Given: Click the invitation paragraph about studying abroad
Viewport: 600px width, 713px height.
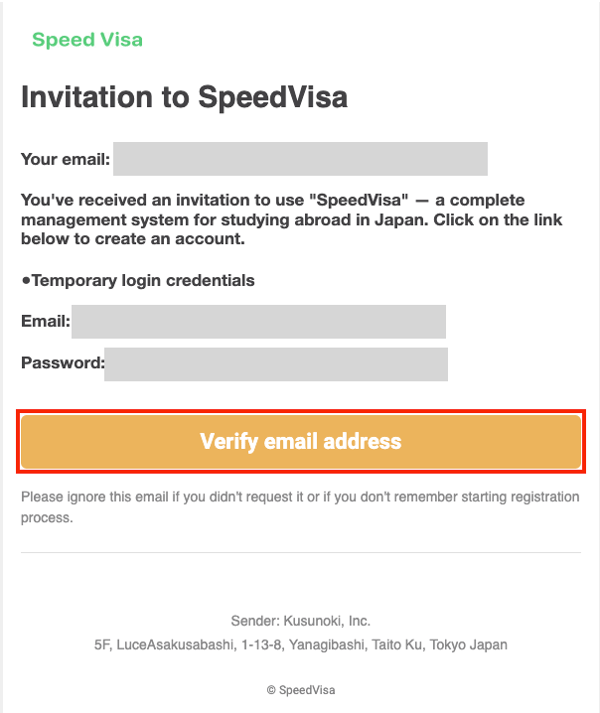Looking at the screenshot, I should (x=292, y=219).
